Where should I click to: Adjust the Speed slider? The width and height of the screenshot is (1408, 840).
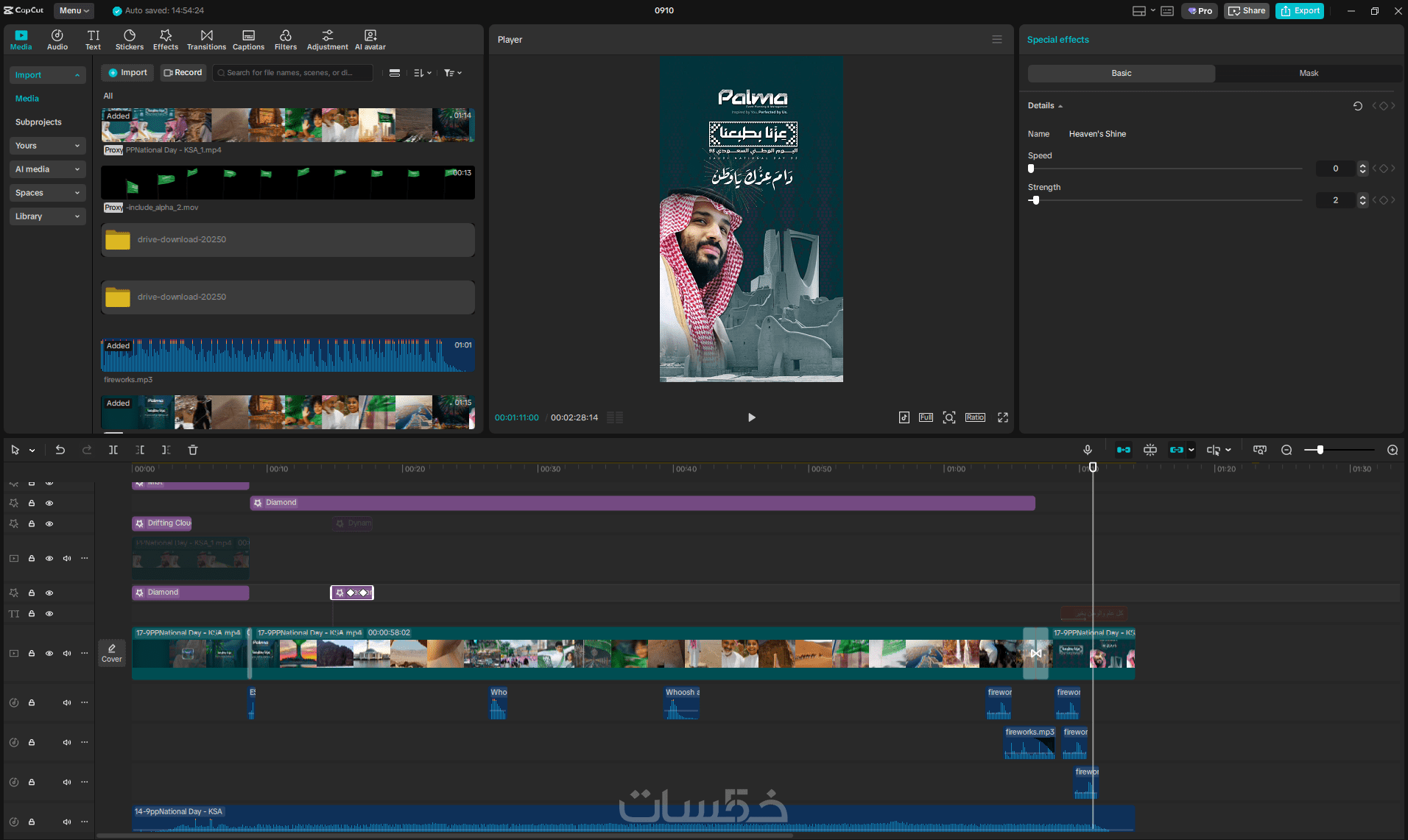1165,169
